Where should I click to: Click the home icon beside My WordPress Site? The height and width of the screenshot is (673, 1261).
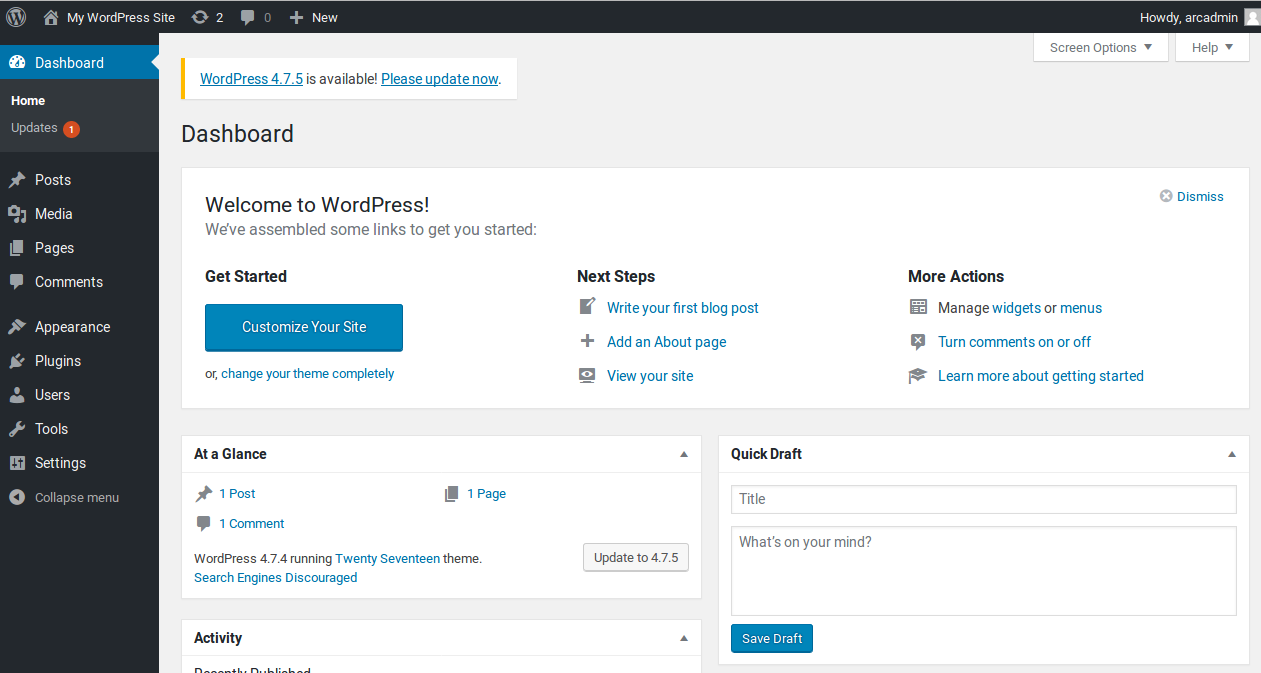[x=51, y=17]
